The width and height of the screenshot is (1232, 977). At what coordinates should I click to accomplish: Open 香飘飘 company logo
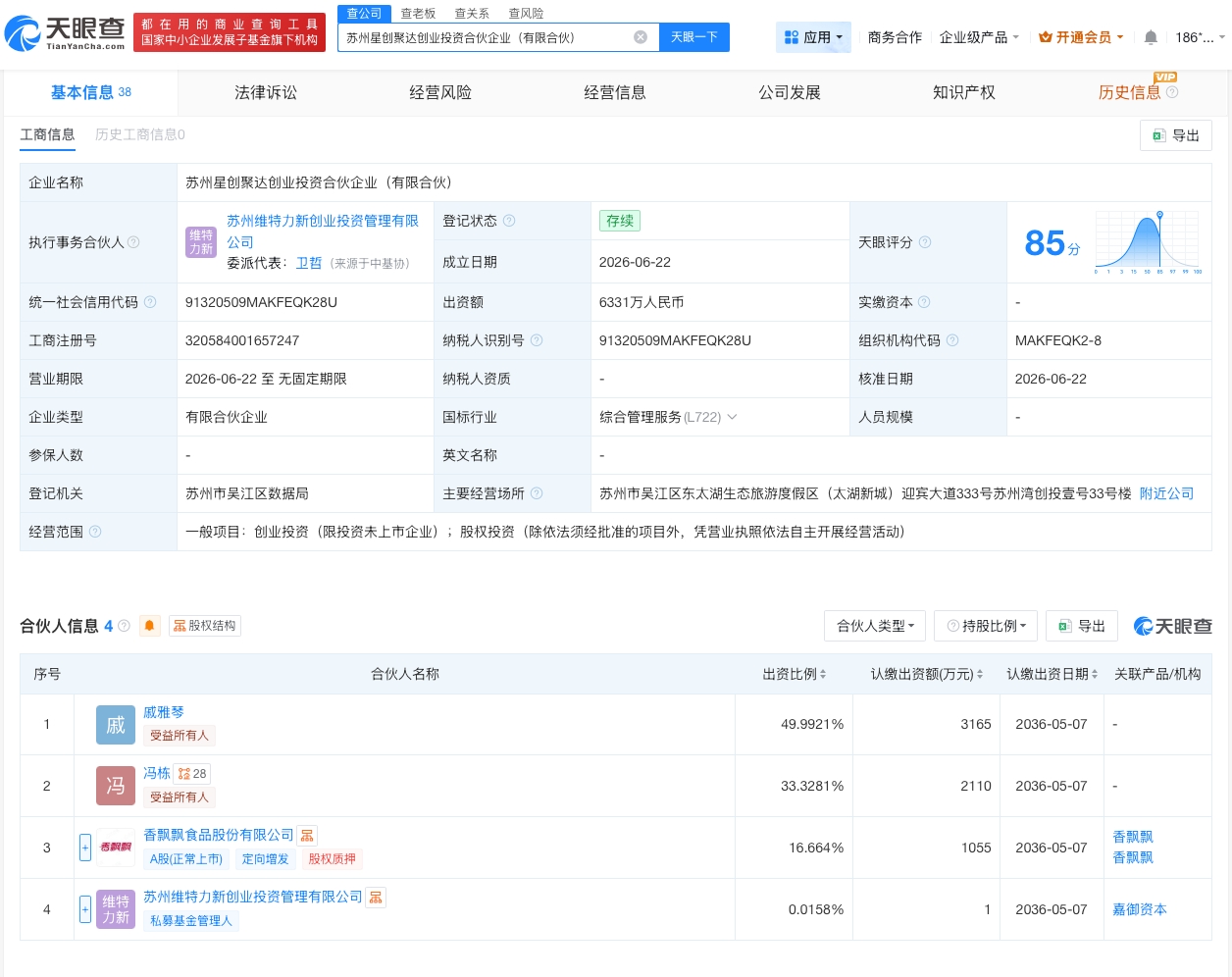click(116, 847)
